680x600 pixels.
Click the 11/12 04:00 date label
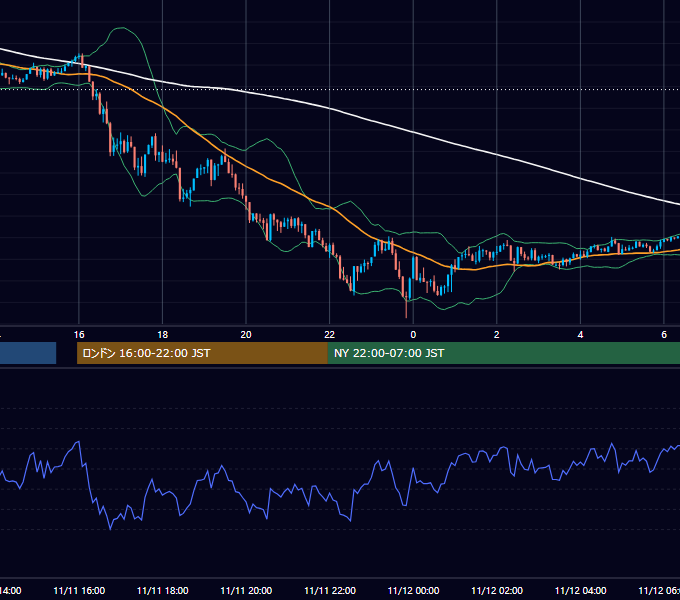[x=580, y=590]
